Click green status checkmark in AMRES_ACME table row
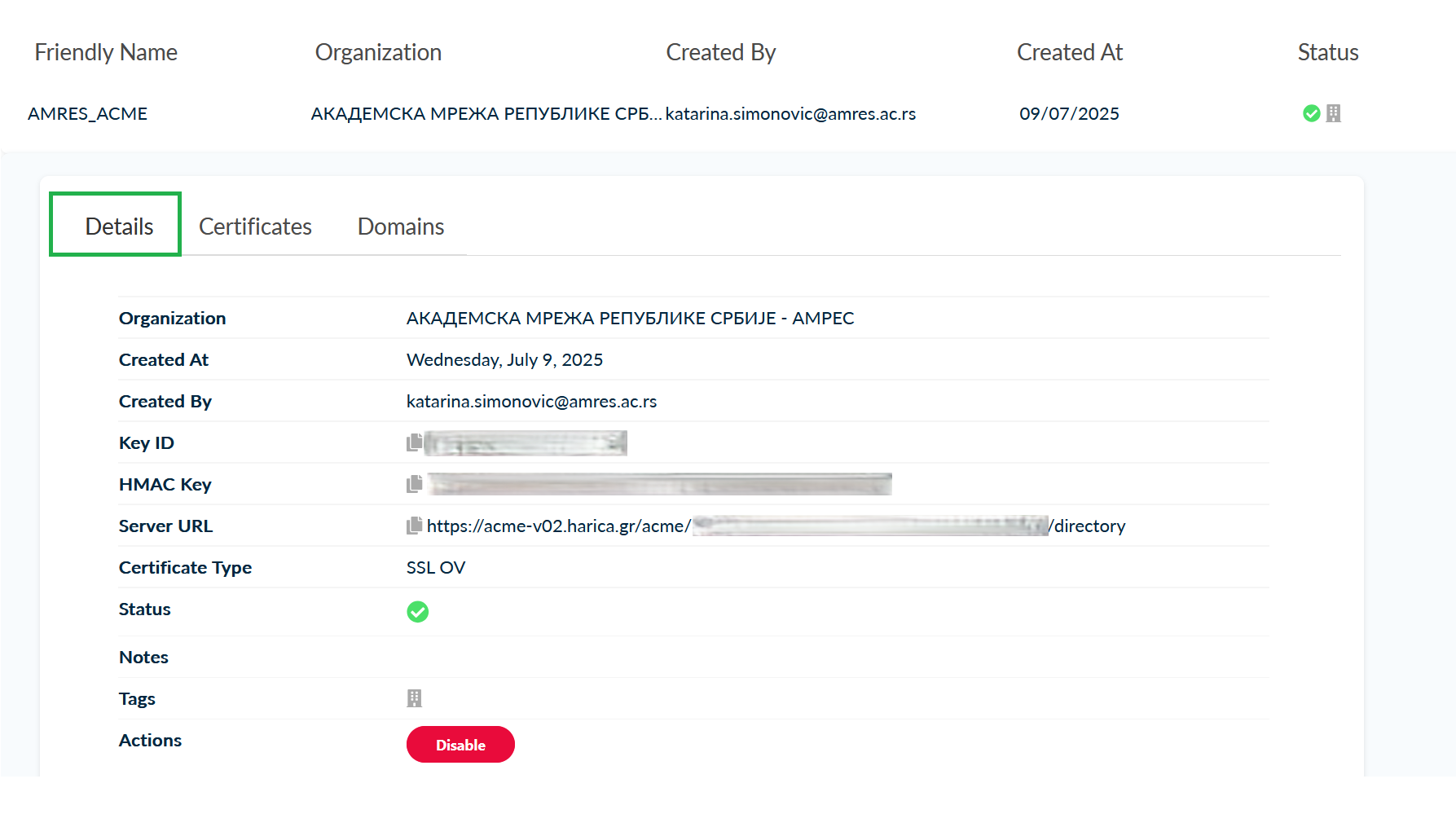The width and height of the screenshot is (1456, 814). click(1311, 113)
